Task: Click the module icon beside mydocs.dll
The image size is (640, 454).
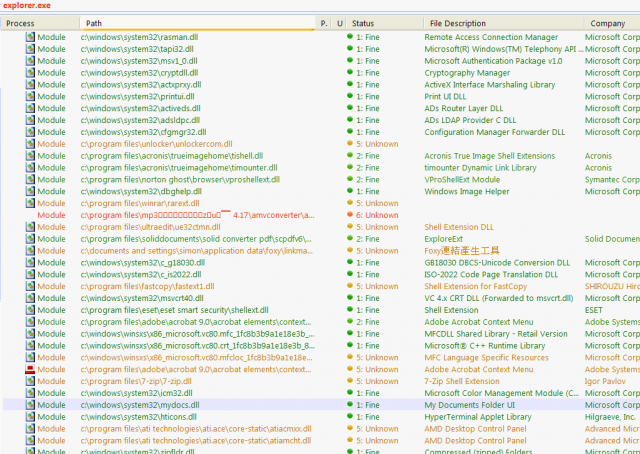Action: (30, 405)
